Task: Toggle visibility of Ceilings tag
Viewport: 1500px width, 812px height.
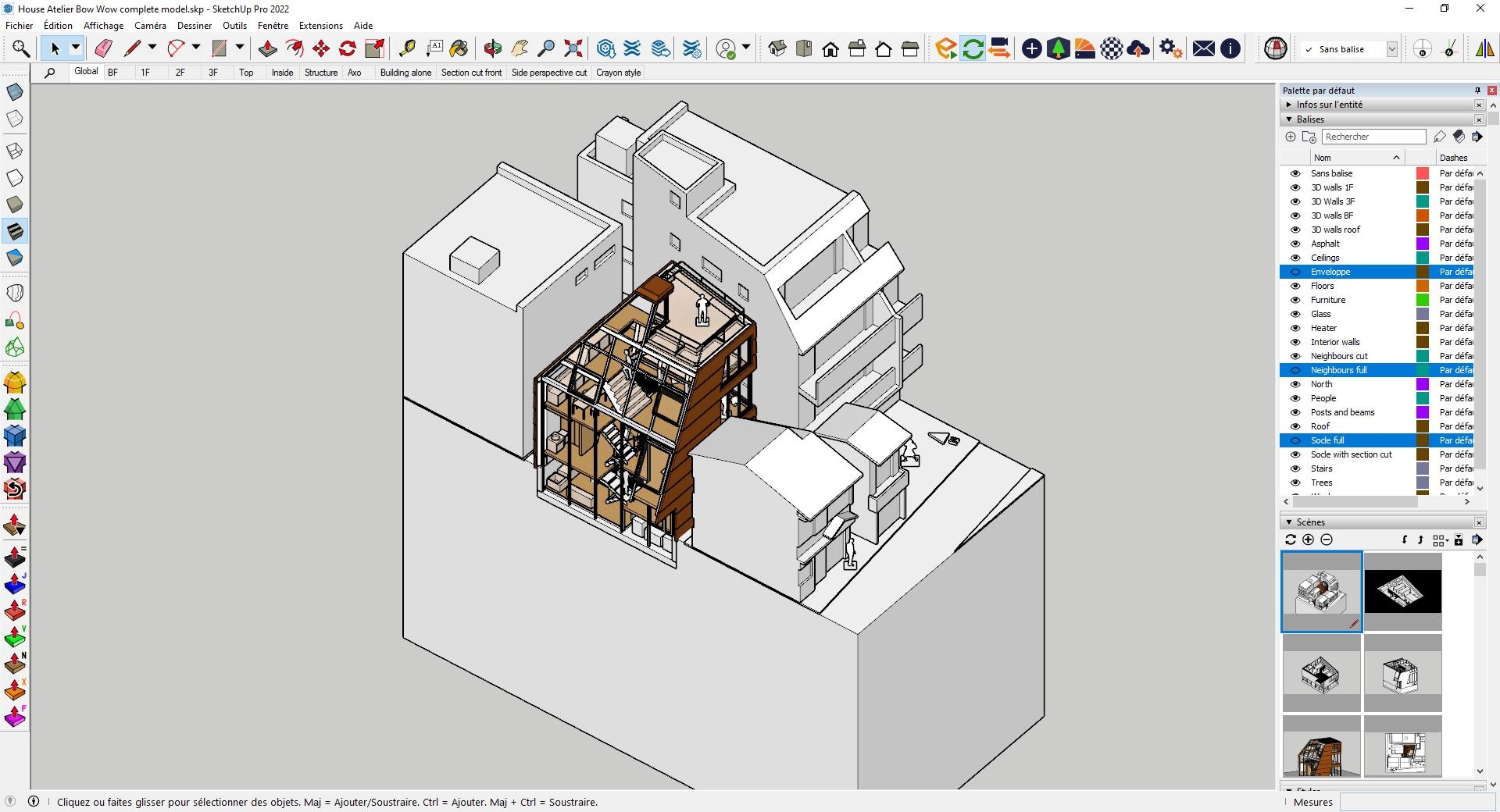Action: pos(1295,258)
